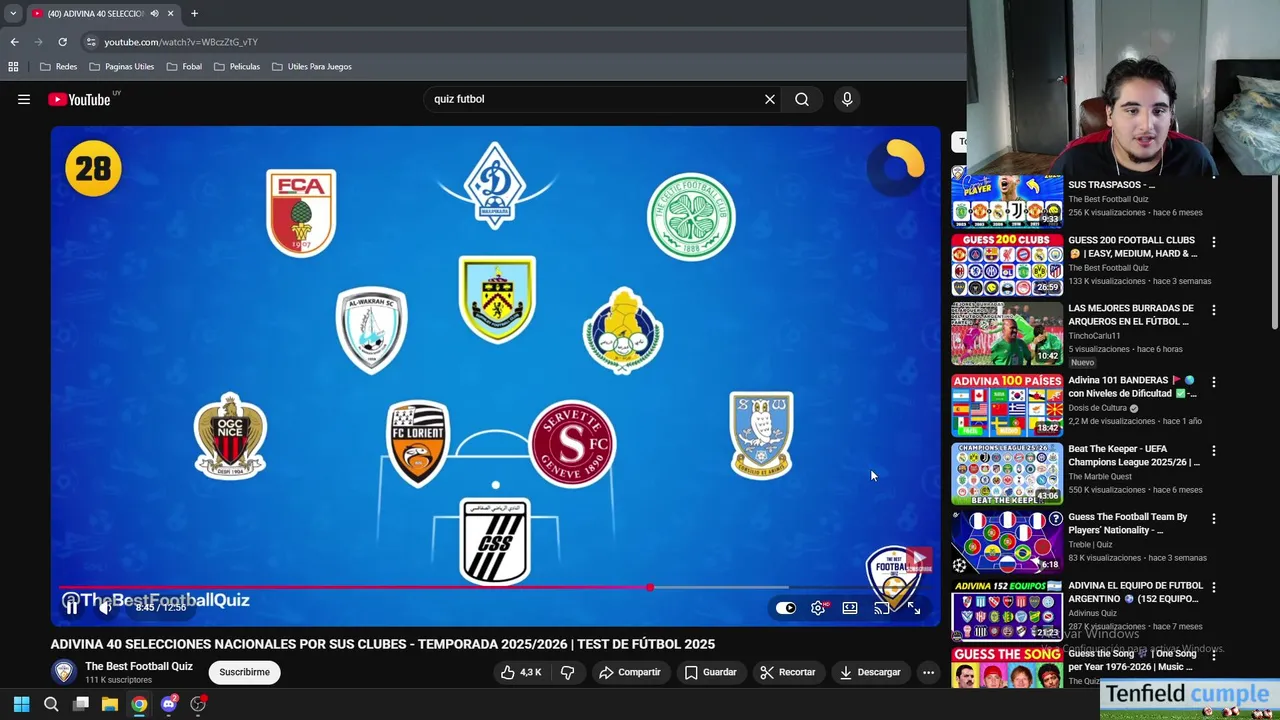View site information icon in address bar
Image resolution: width=1280 pixels, height=720 pixels.
pyautogui.click(x=91, y=42)
